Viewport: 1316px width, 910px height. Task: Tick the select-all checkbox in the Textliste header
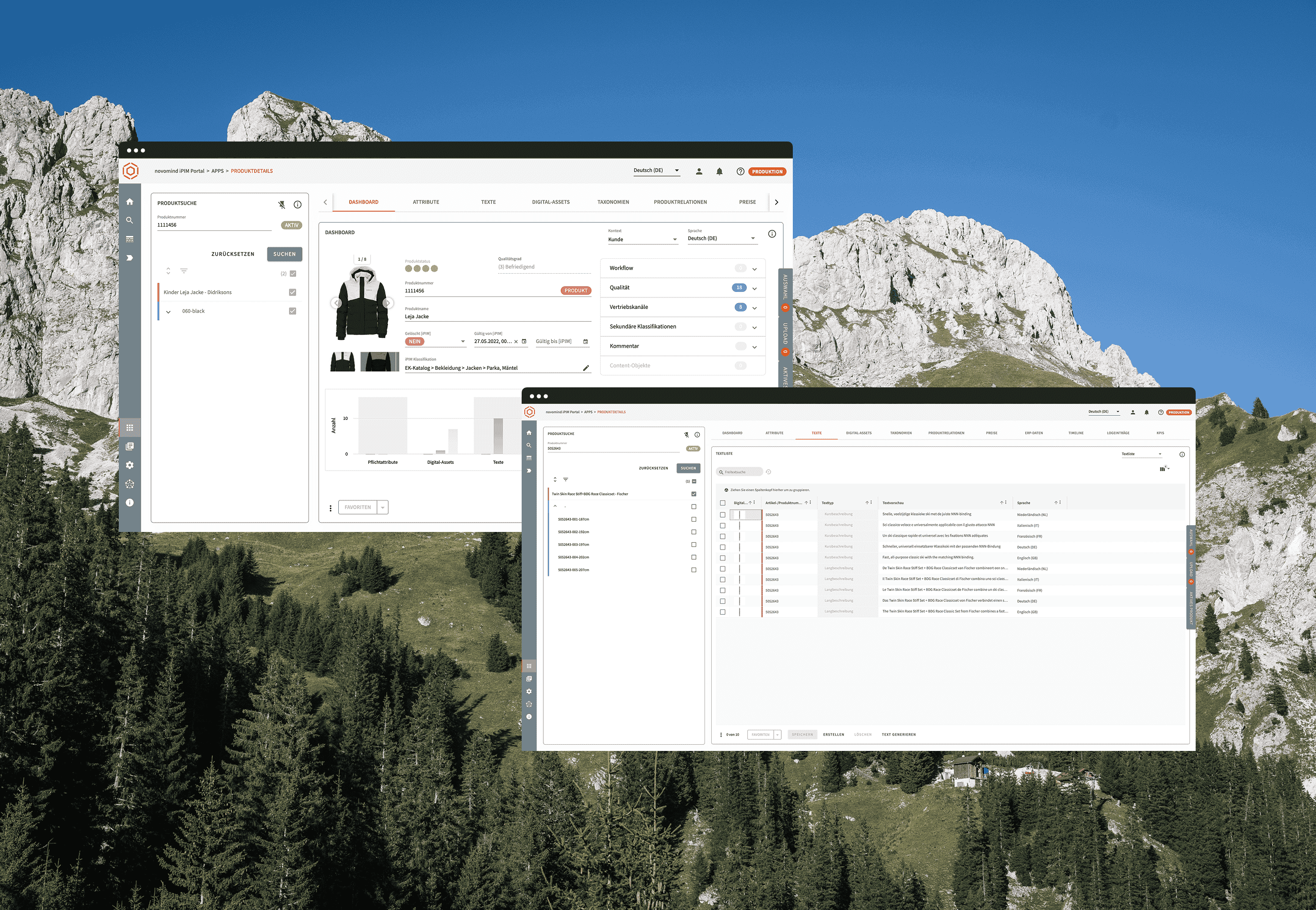(x=723, y=503)
